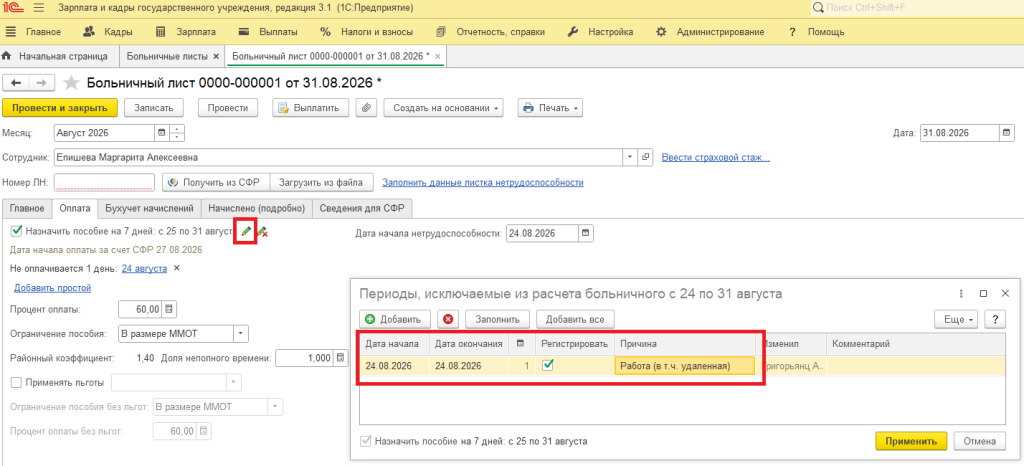Click Применить button in dialog
This screenshot has width=1024, height=466.
(911, 441)
